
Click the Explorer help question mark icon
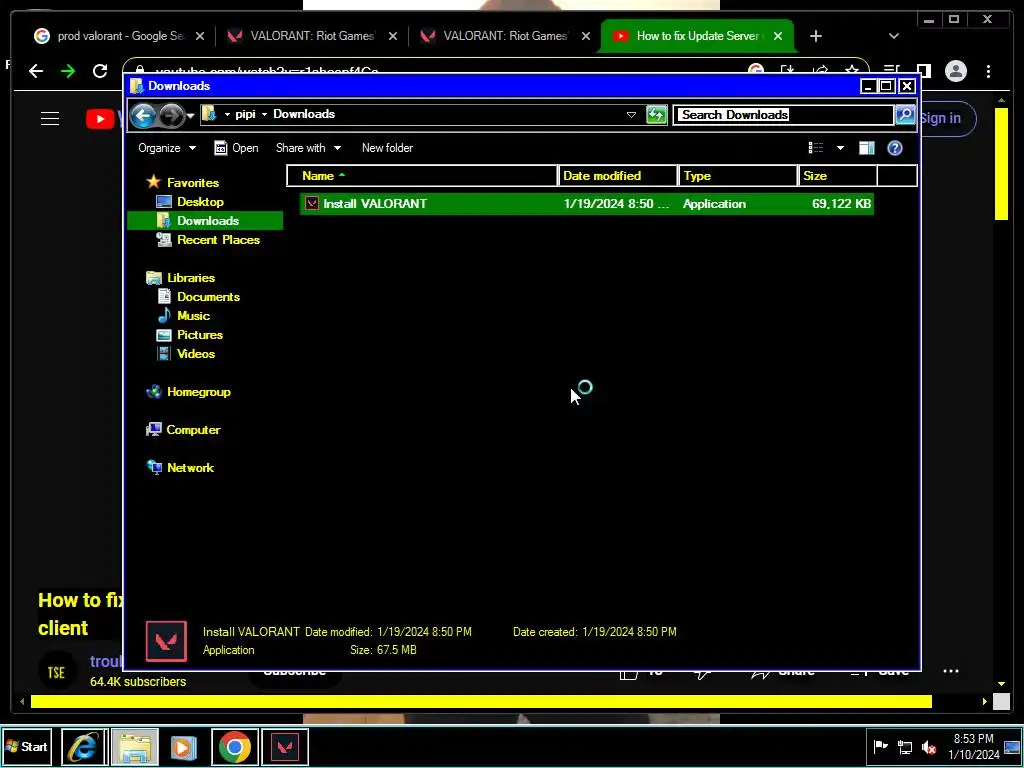[x=895, y=148]
